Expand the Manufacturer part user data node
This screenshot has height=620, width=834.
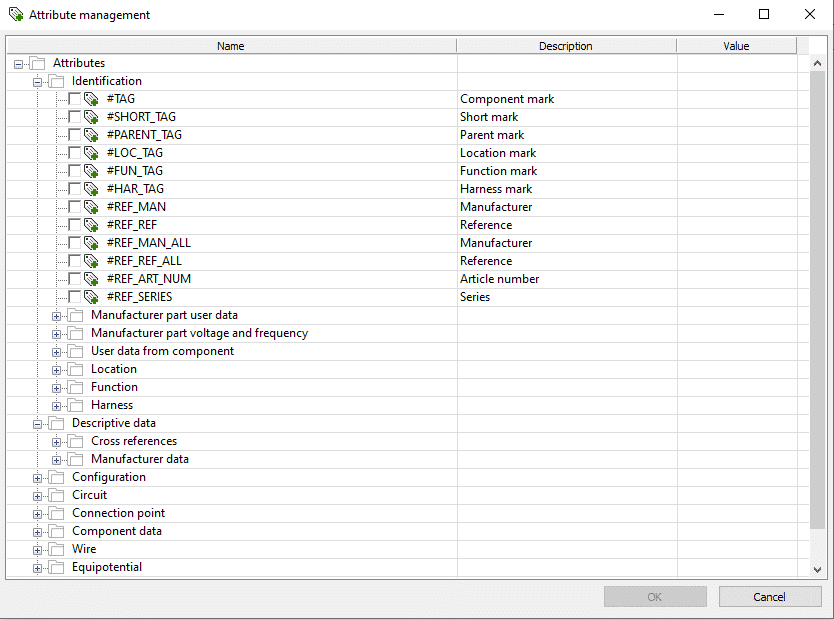tap(57, 316)
